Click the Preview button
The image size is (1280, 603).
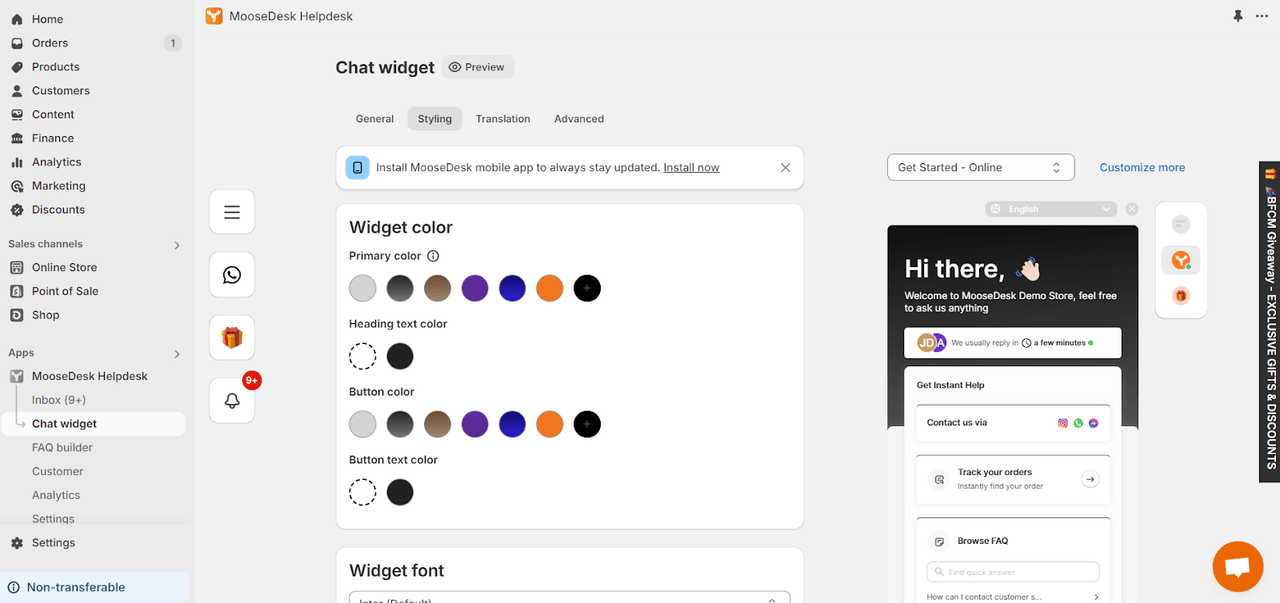pyautogui.click(x=477, y=67)
